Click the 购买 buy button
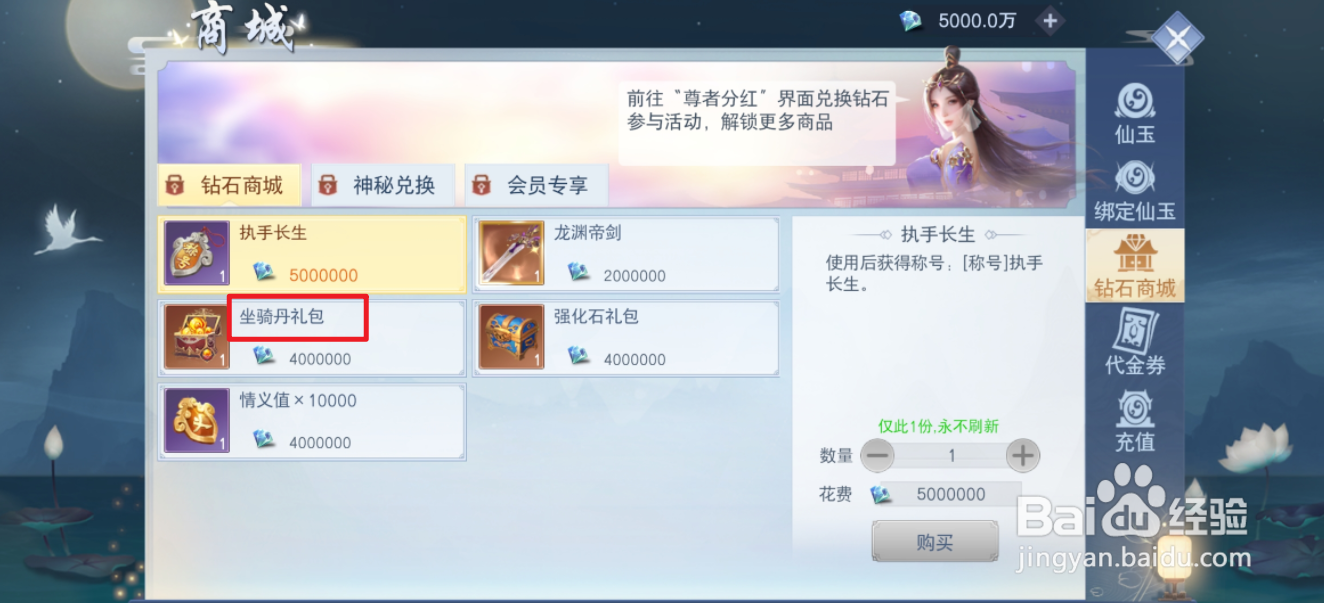 (935, 542)
